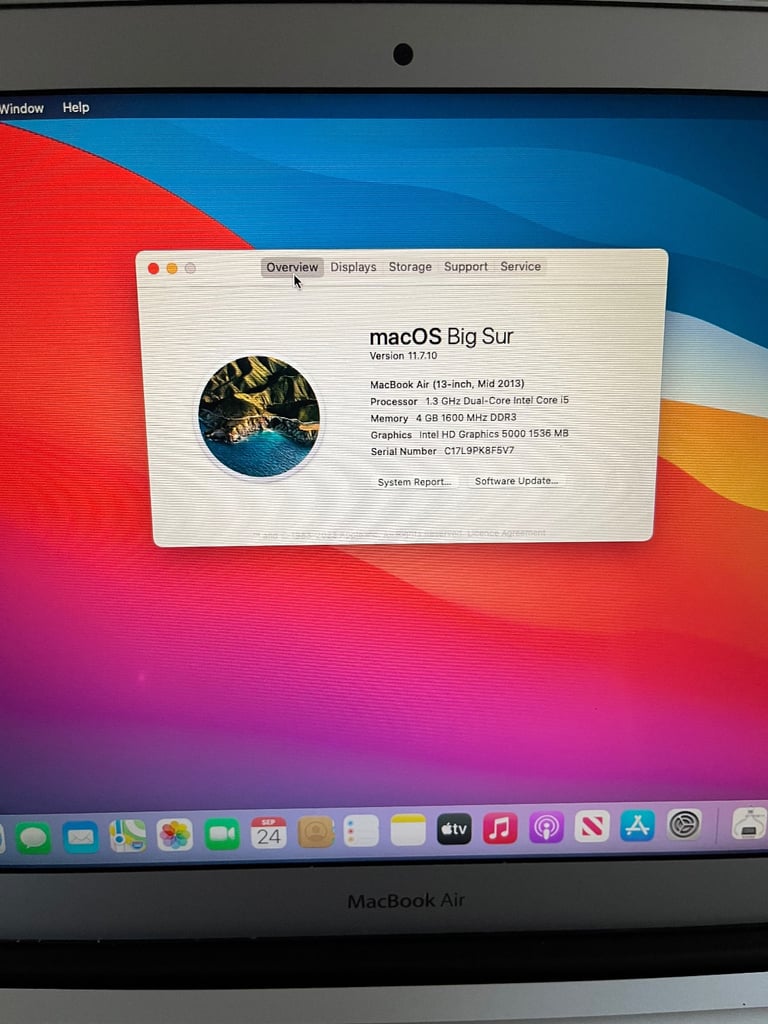Click the serial number C17L9PK8F5V7
768x1024 pixels.
pyautogui.click(x=479, y=451)
